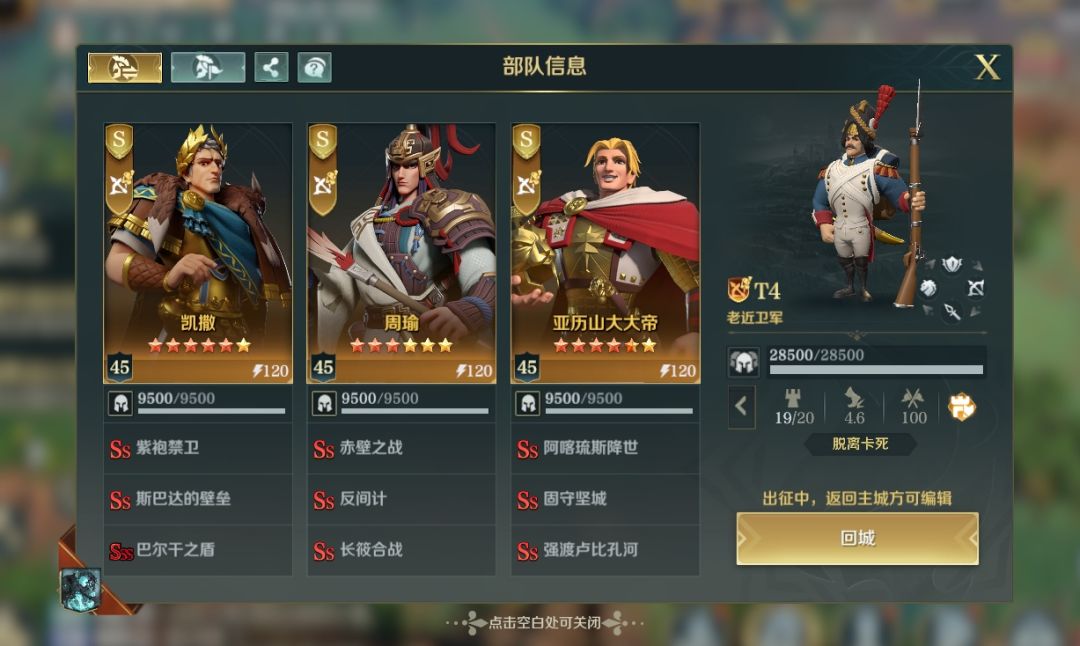The height and width of the screenshot is (646, 1080).
Task: Select skill 强渡卢比孔河
Action: (605, 550)
